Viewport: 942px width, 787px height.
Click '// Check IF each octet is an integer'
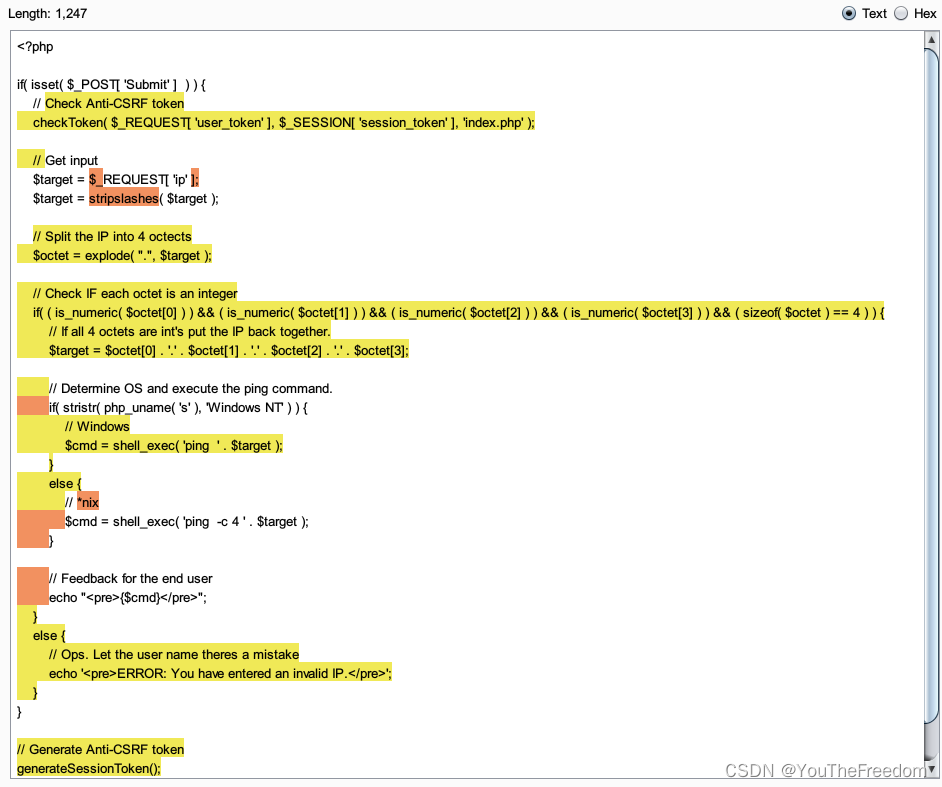coord(135,294)
